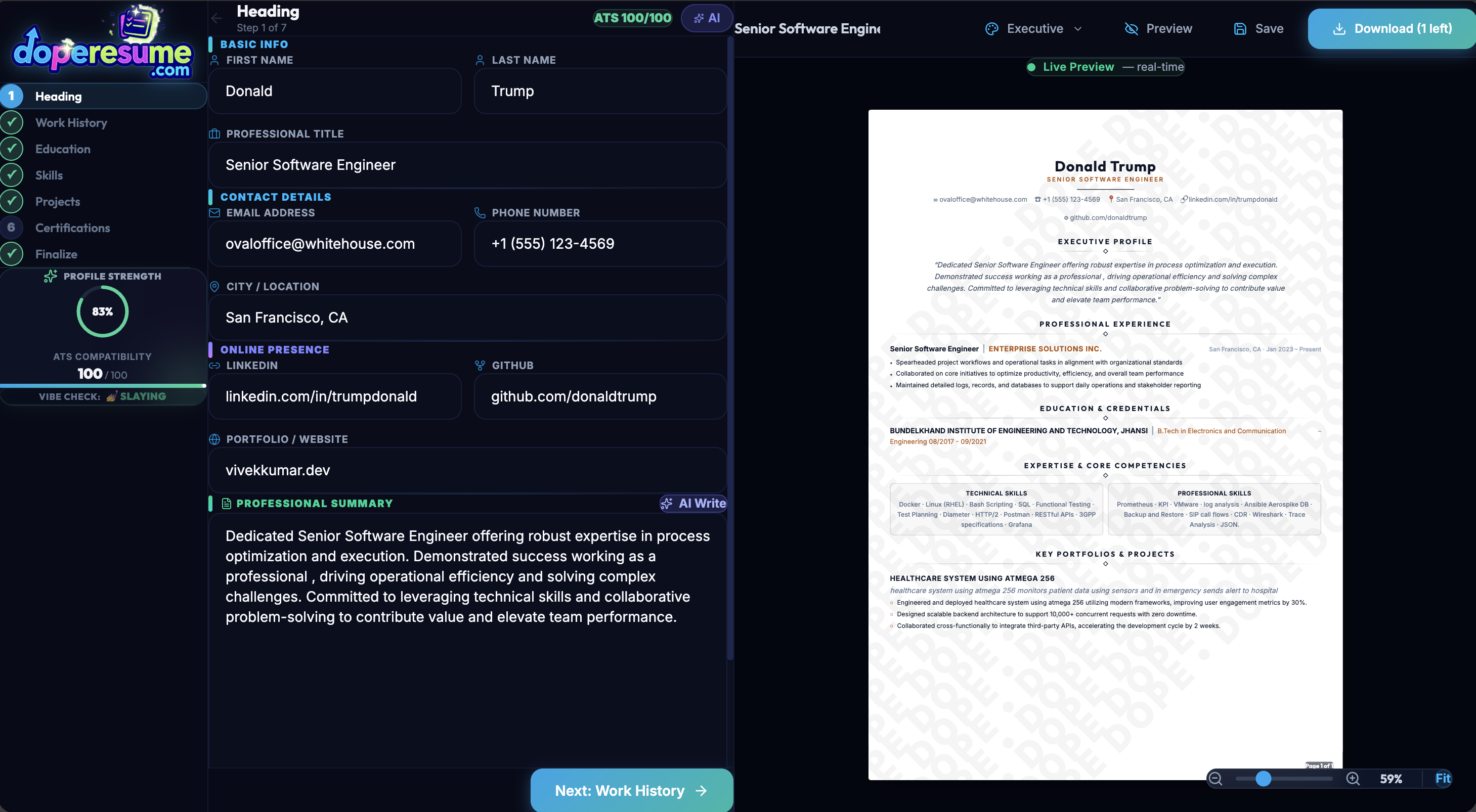The image size is (1476, 812).
Task: Click the resume preview page thumbnail
Action: 1105,444
